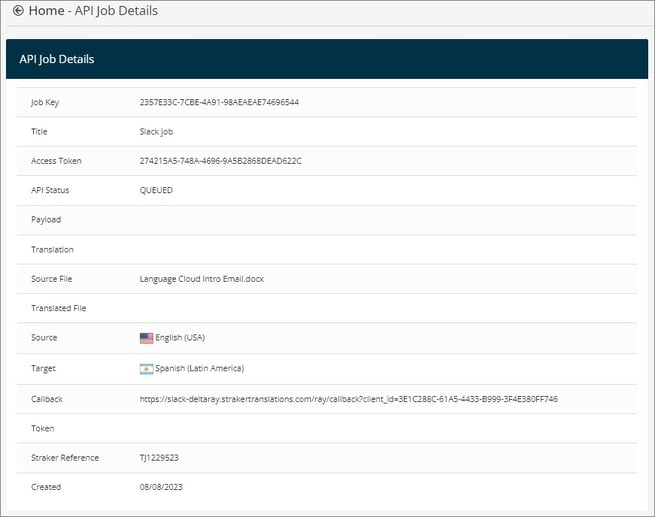Screen dimensions: 655x517
Task: Click the Translated File field label
Action: click(x=58, y=308)
